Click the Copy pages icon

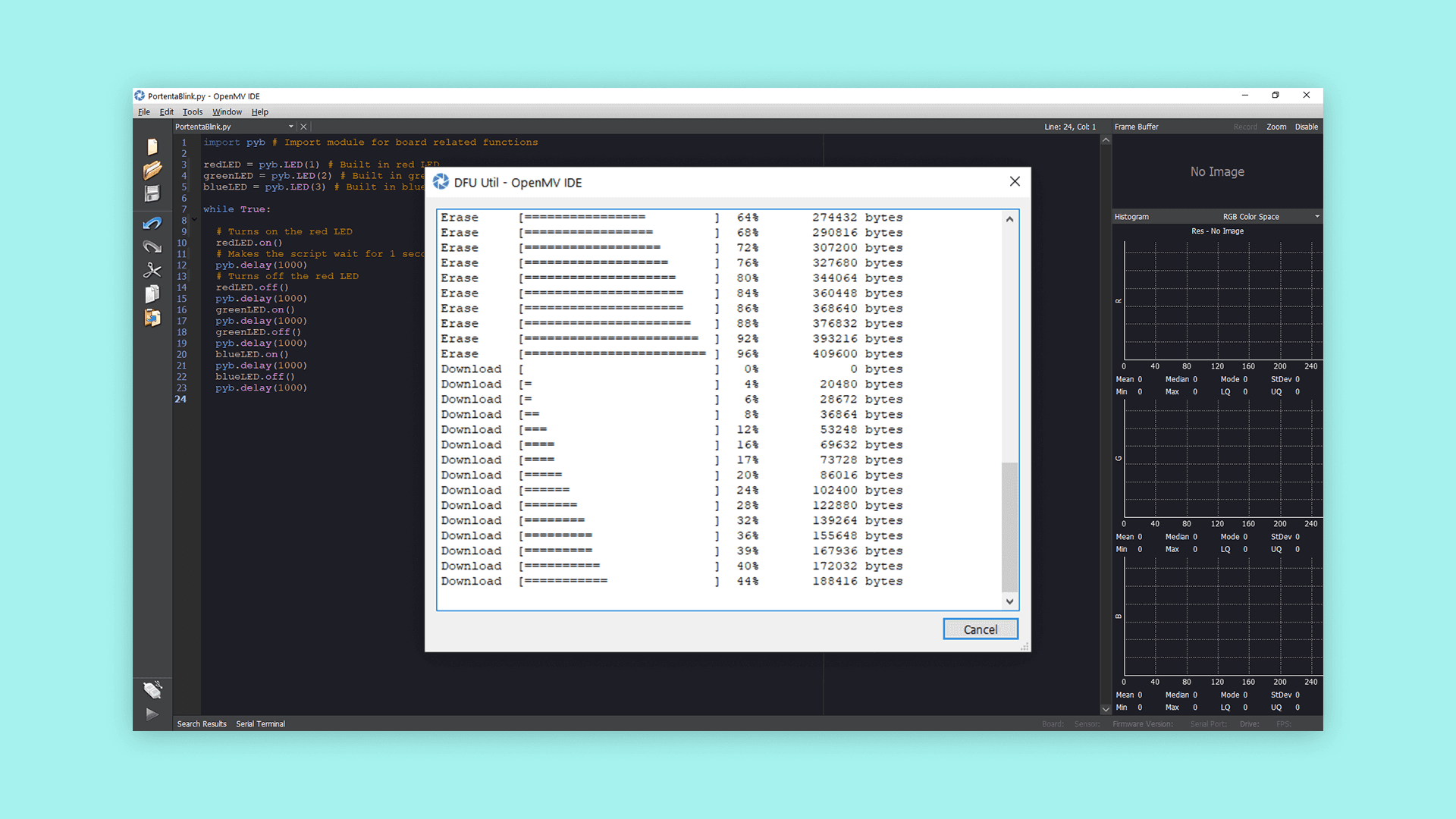click(x=152, y=294)
